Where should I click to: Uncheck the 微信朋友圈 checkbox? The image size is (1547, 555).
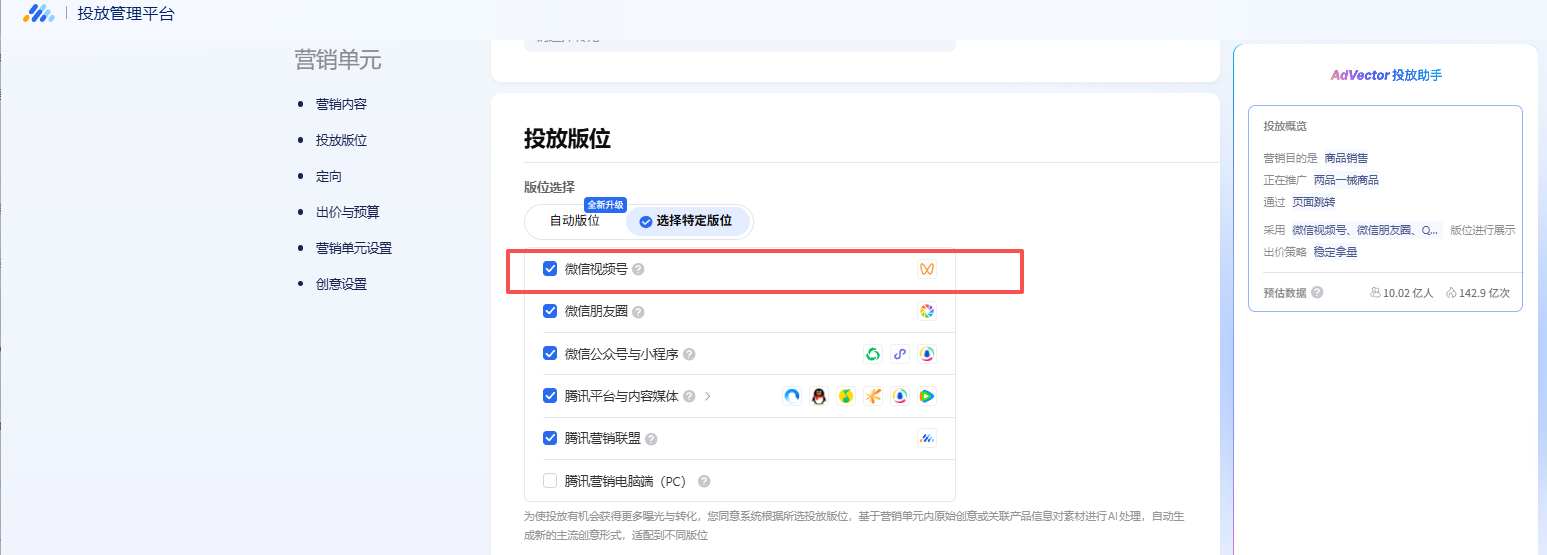pos(550,311)
